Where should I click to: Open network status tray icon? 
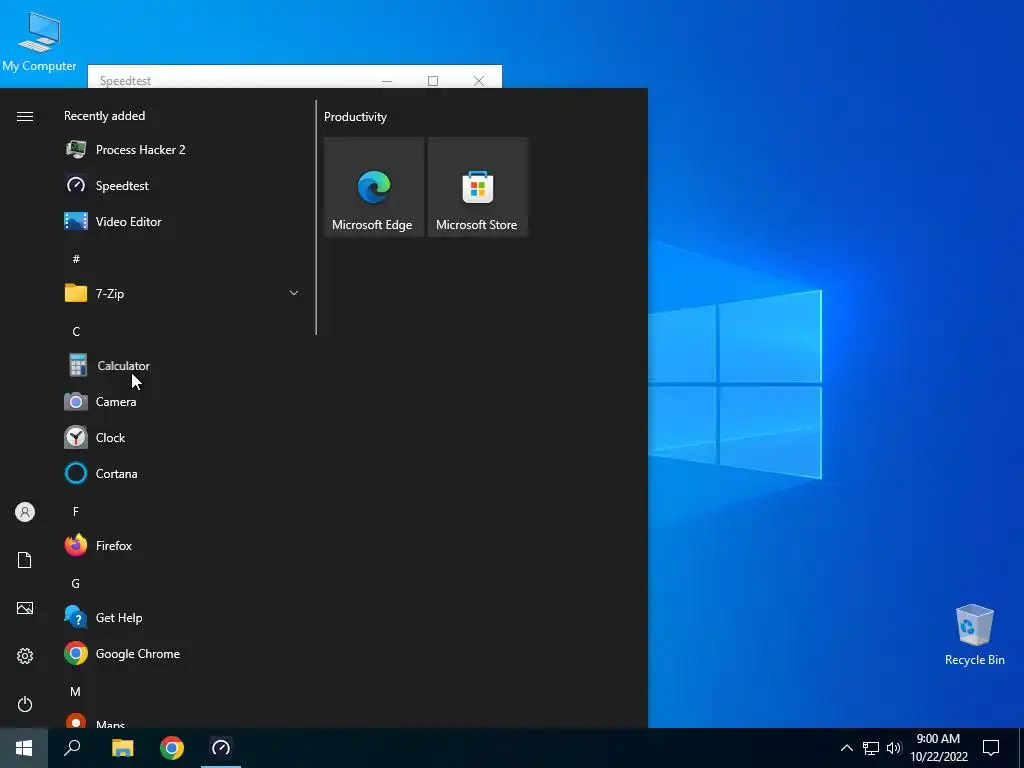(871, 748)
